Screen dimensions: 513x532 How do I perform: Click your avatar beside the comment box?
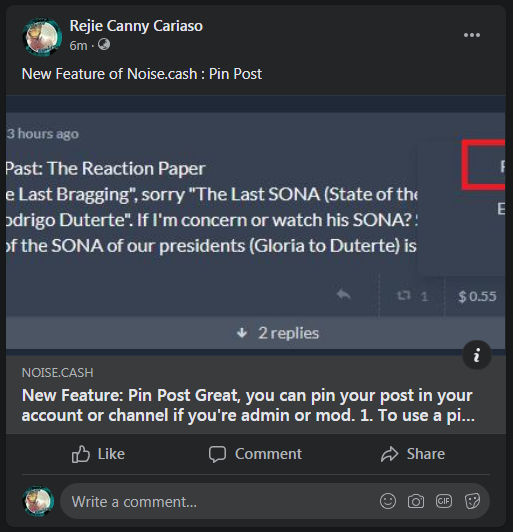(x=38, y=501)
